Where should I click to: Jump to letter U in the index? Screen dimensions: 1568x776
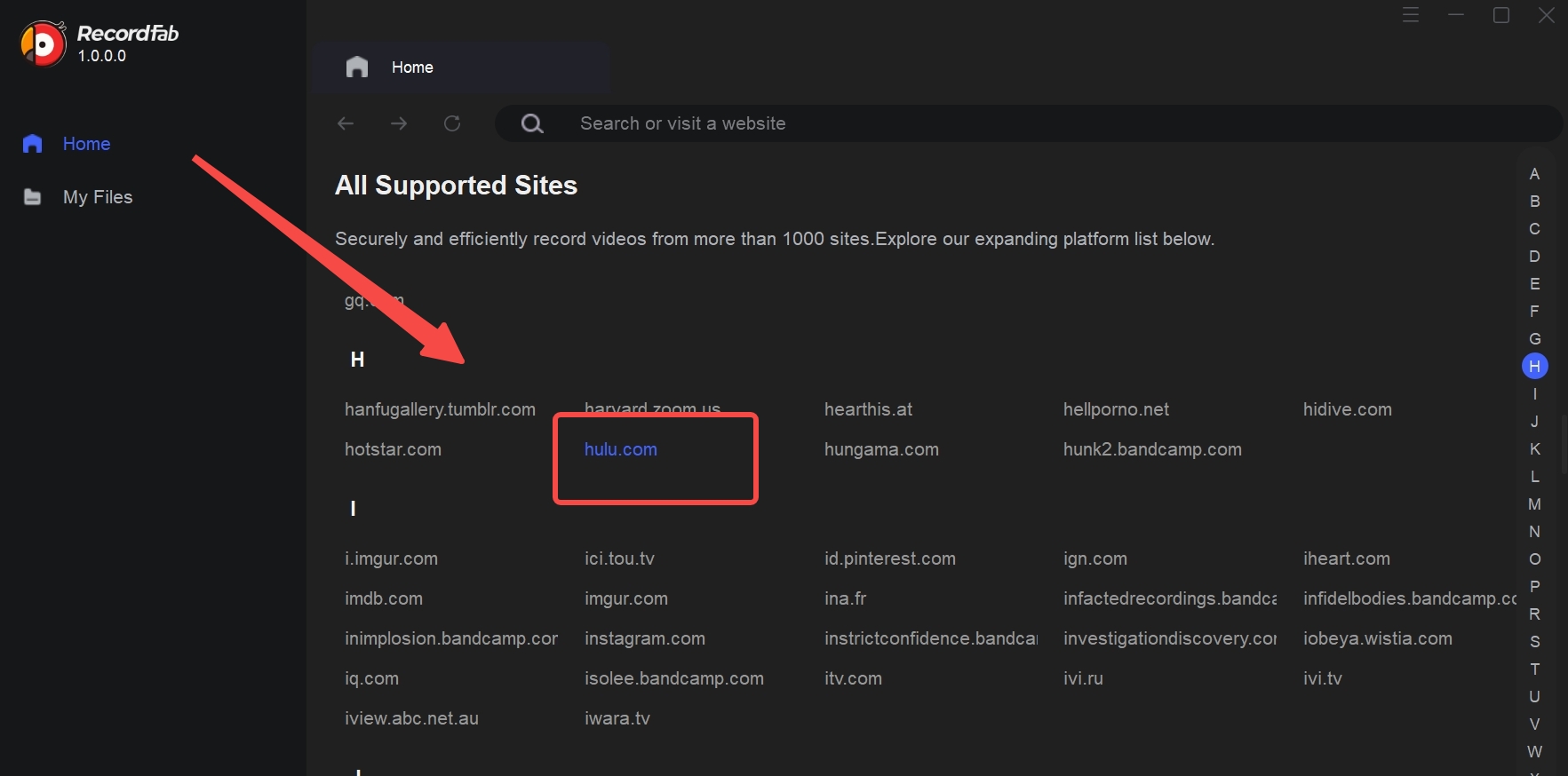1534,697
